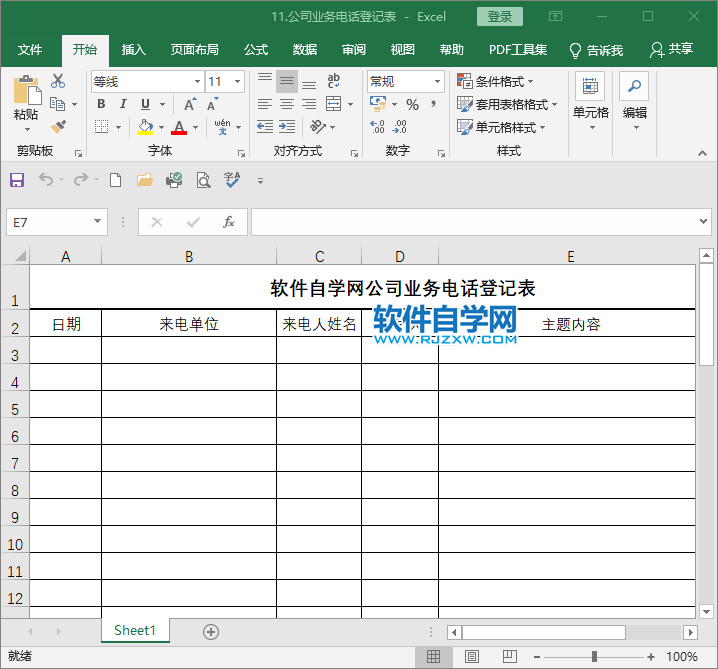
Task: Switch to the PDF工具集 tab
Action: point(518,49)
